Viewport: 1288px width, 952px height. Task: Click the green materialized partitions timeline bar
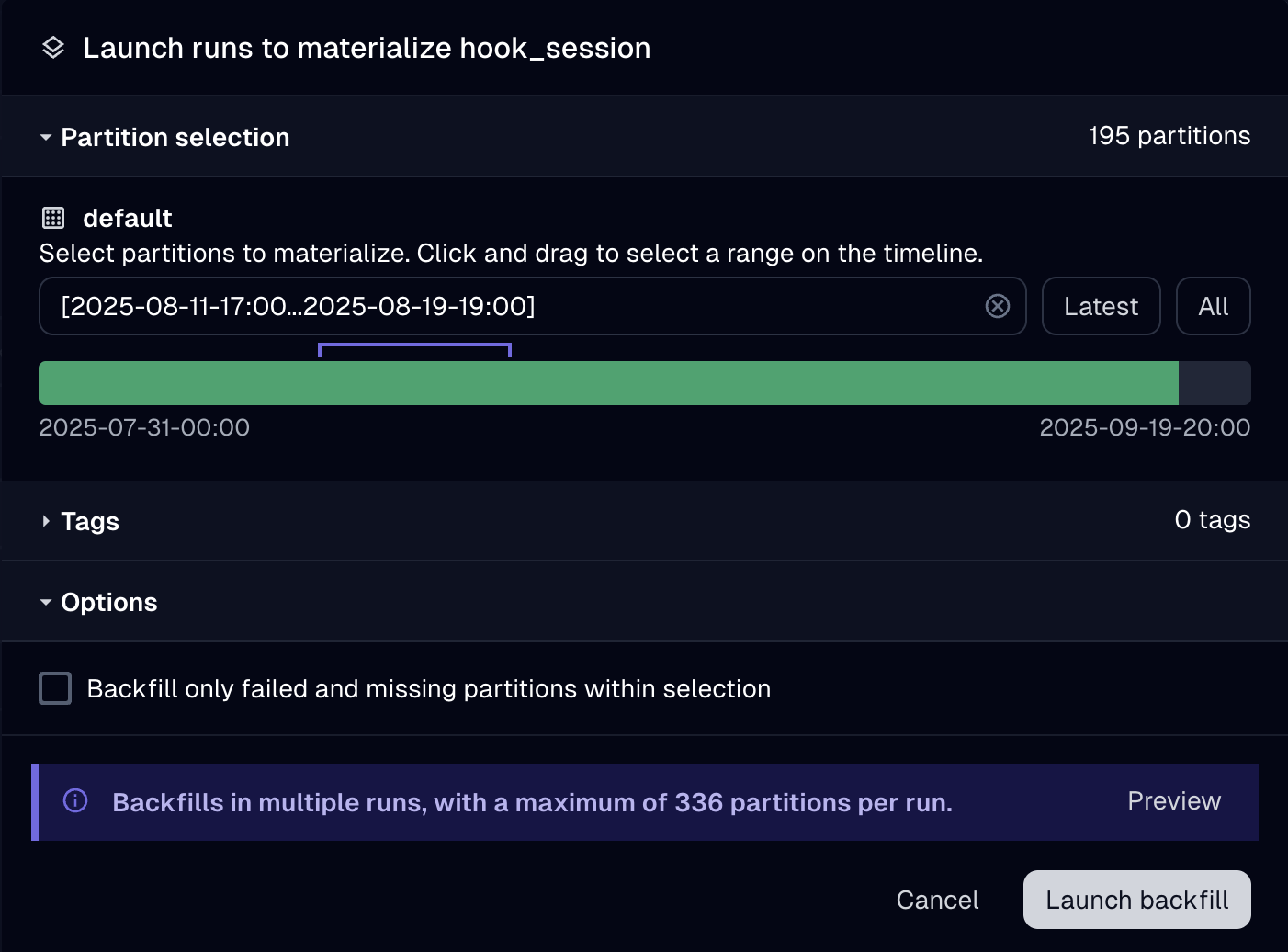coord(608,383)
